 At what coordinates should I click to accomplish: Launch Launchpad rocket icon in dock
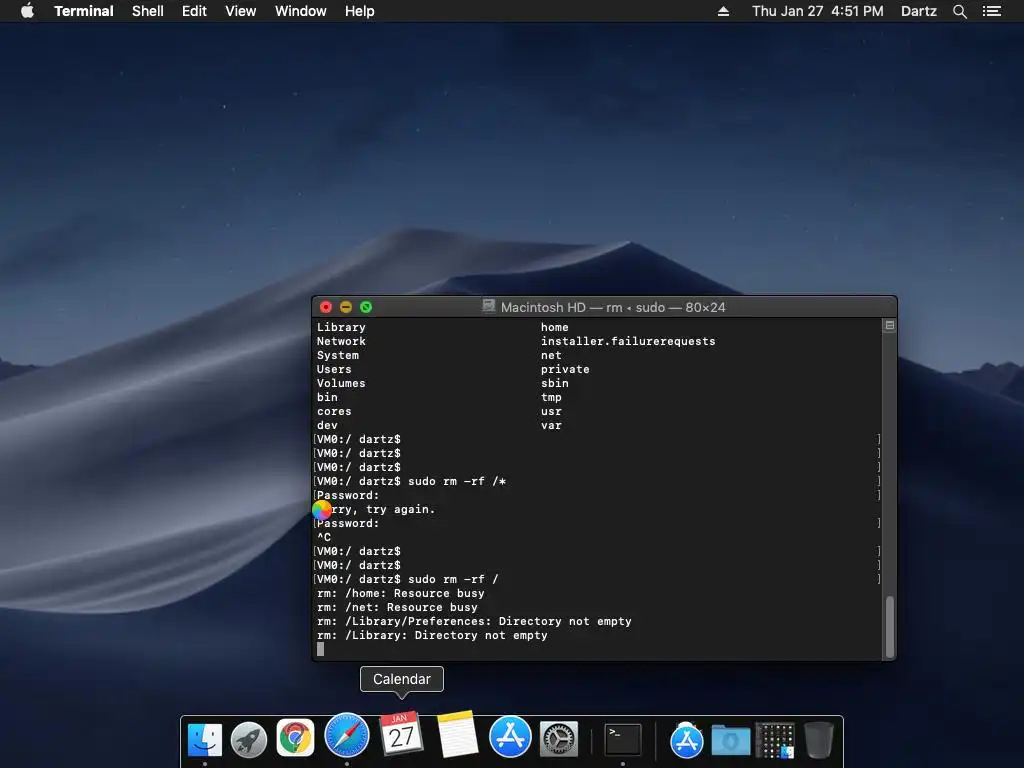[x=249, y=739]
